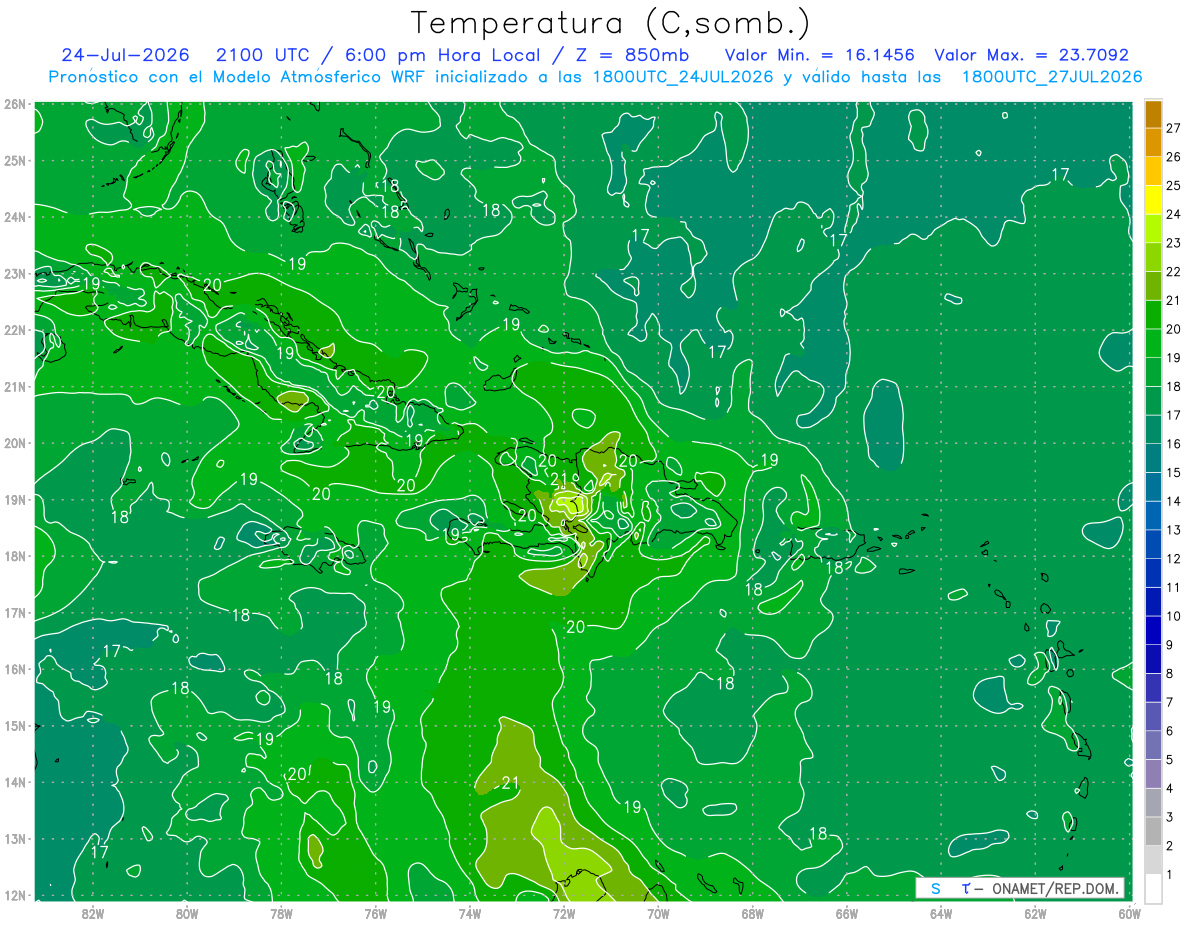Select the bright blue legend swatch between 13 and 14
1200x927 pixels.
coord(1153,516)
